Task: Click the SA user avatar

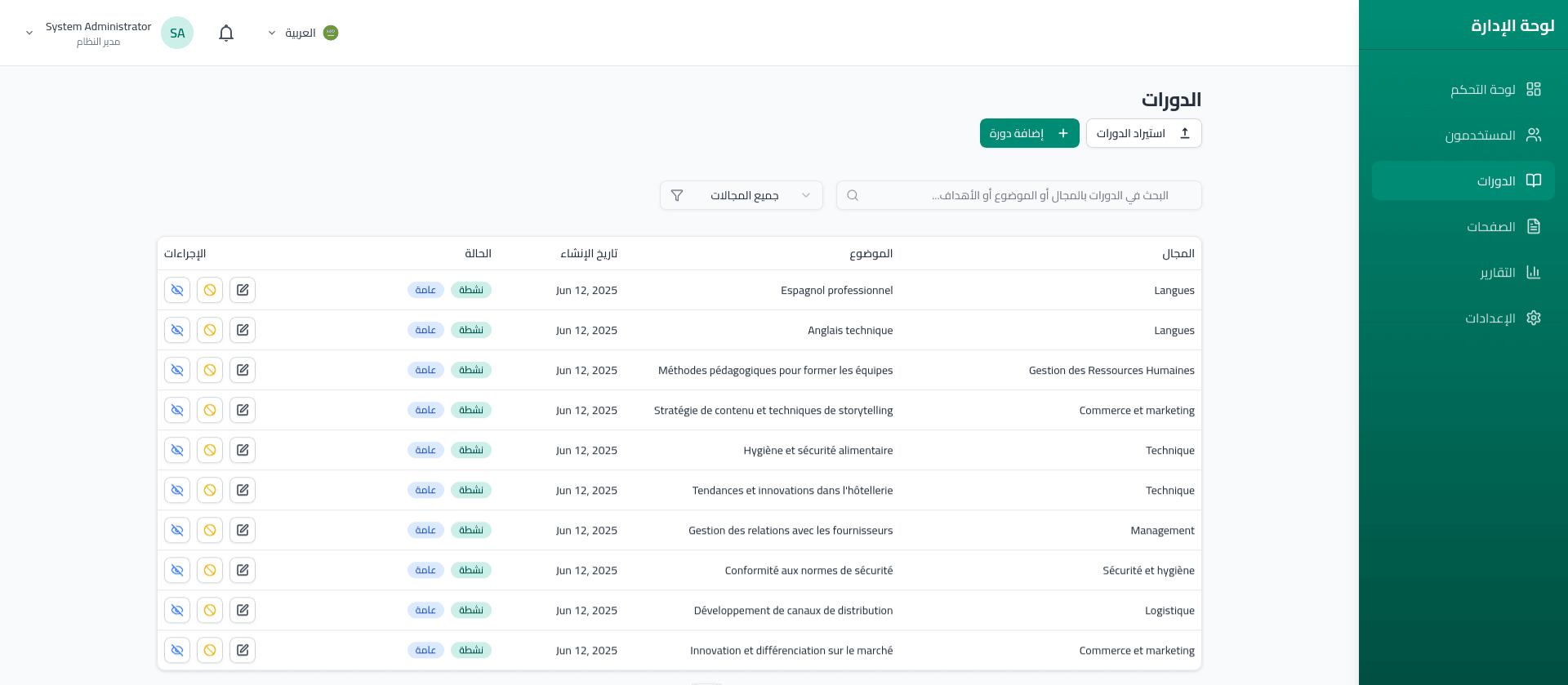Action: coord(177,33)
